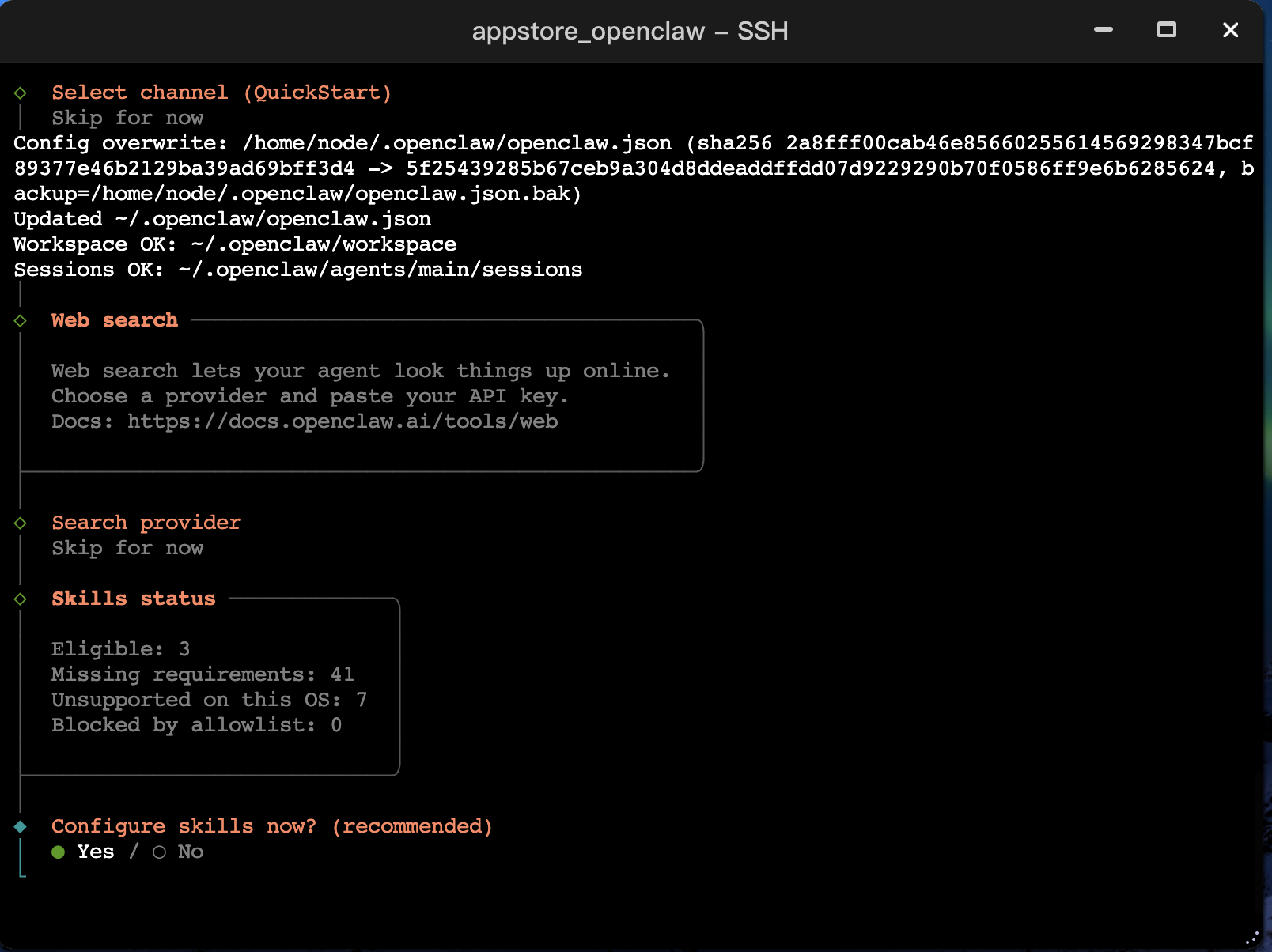This screenshot has width=1272, height=952.
Task: Click the Missing requirements: 41 line
Action: pos(203,674)
